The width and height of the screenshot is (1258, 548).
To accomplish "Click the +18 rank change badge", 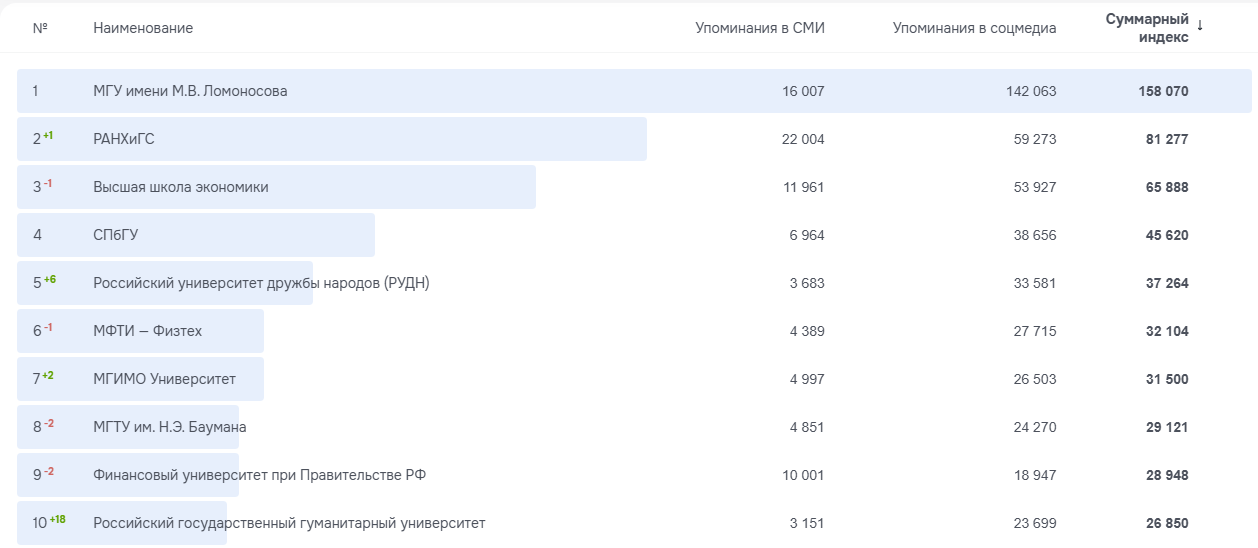I will [57, 519].
